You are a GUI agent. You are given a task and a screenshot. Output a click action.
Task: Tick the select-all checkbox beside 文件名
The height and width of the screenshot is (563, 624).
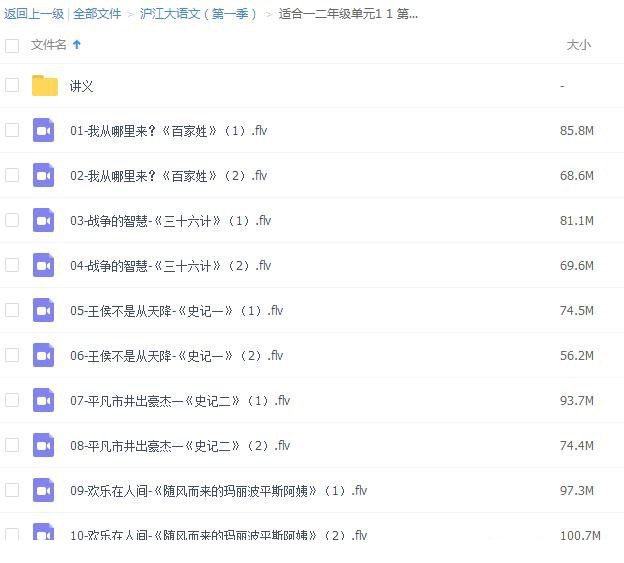coord(12,45)
